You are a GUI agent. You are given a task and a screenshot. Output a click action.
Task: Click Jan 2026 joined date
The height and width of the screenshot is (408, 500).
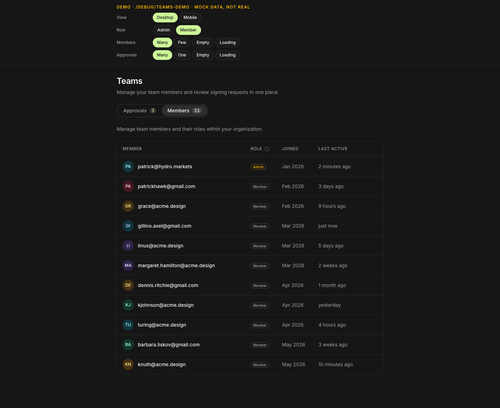(x=293, y=166)
